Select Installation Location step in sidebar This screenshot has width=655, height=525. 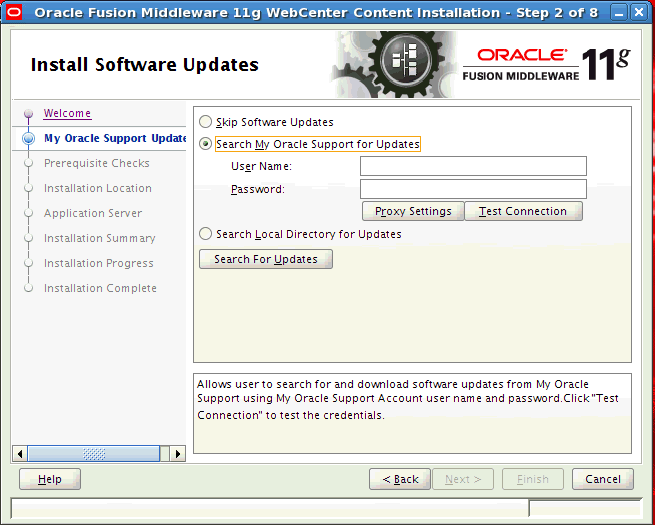tap(98, 188)
